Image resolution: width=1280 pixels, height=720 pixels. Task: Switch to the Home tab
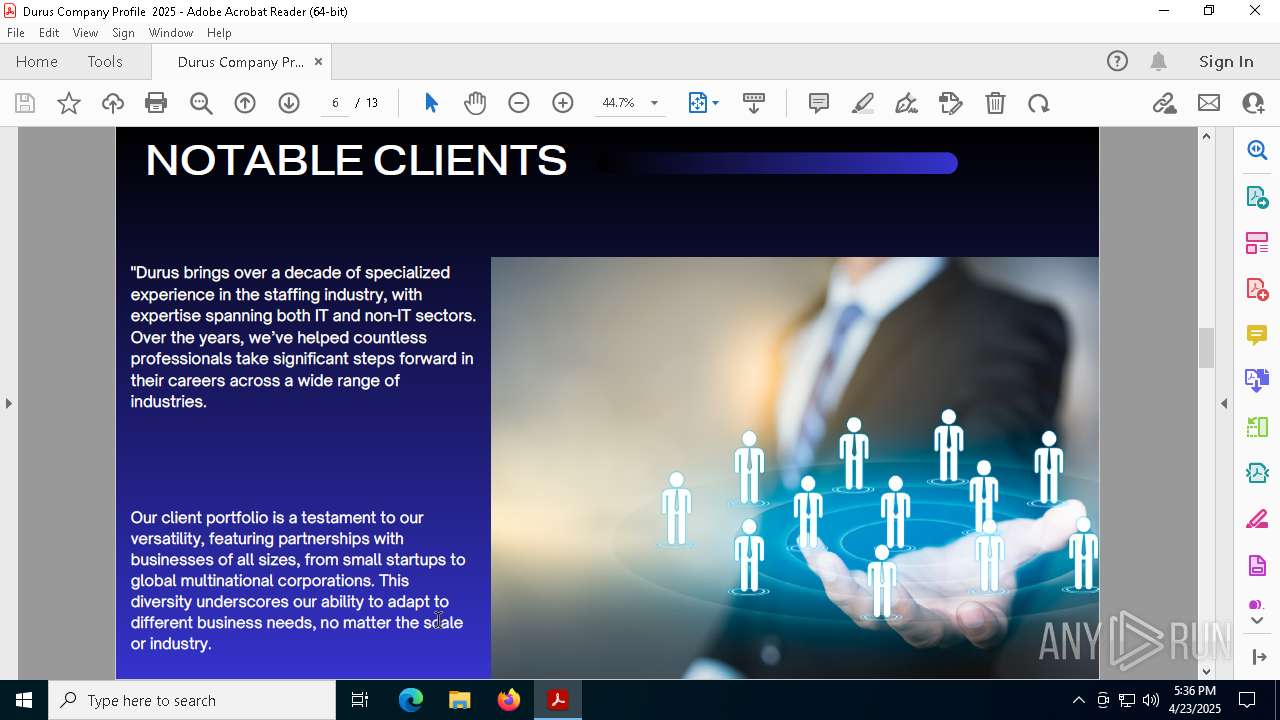click(x=37, y=61)
